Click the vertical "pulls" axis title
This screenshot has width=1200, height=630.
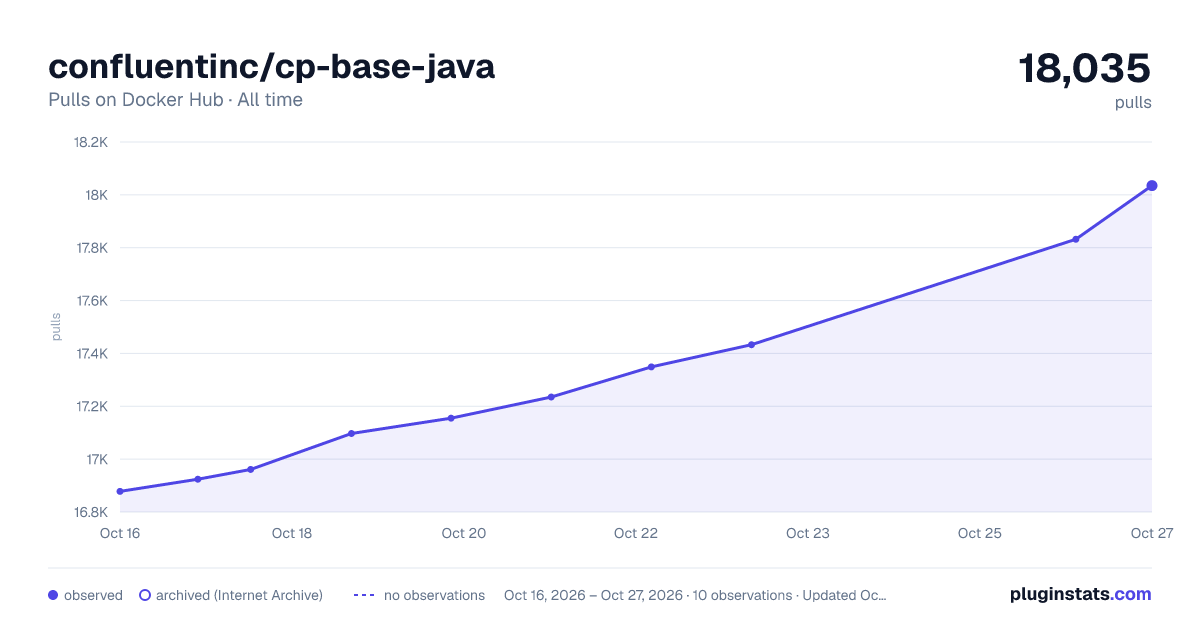point(56,327)
